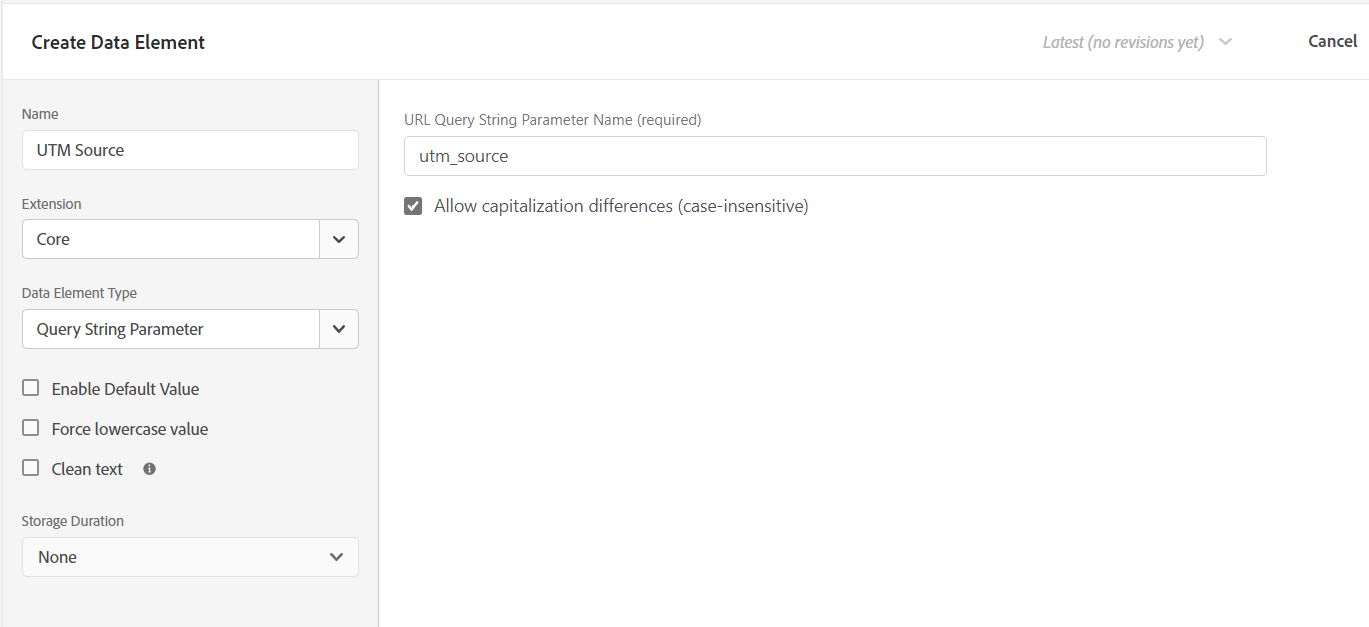Click the utm_source parameter name field
This screenshot has width=1369, height=627.
pos(835,156)
